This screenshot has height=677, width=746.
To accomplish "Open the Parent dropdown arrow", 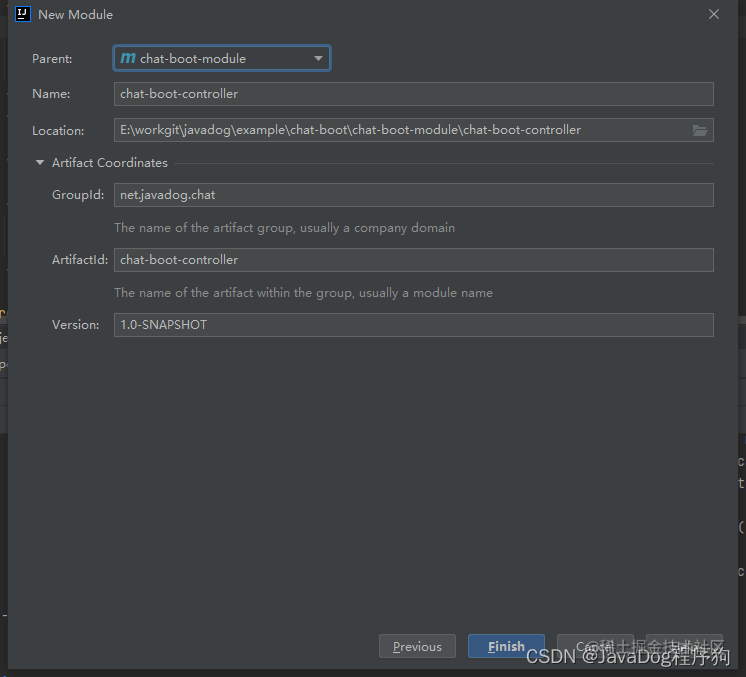I will (318, 58).
